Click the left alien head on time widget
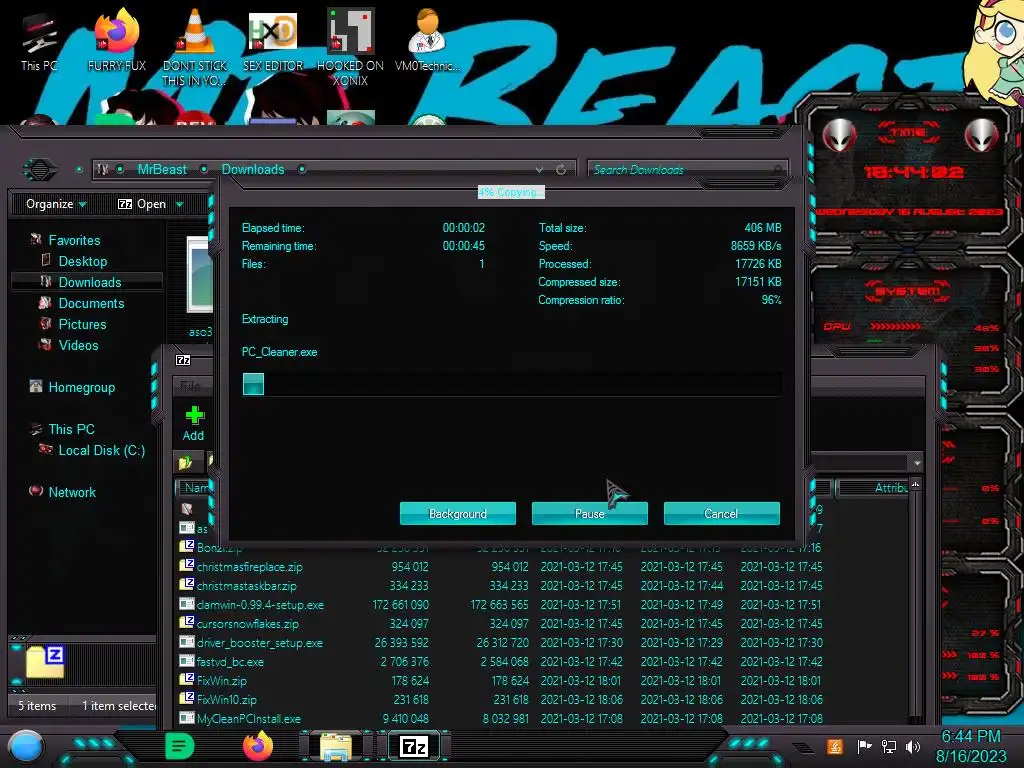 (x=839, y=135)
